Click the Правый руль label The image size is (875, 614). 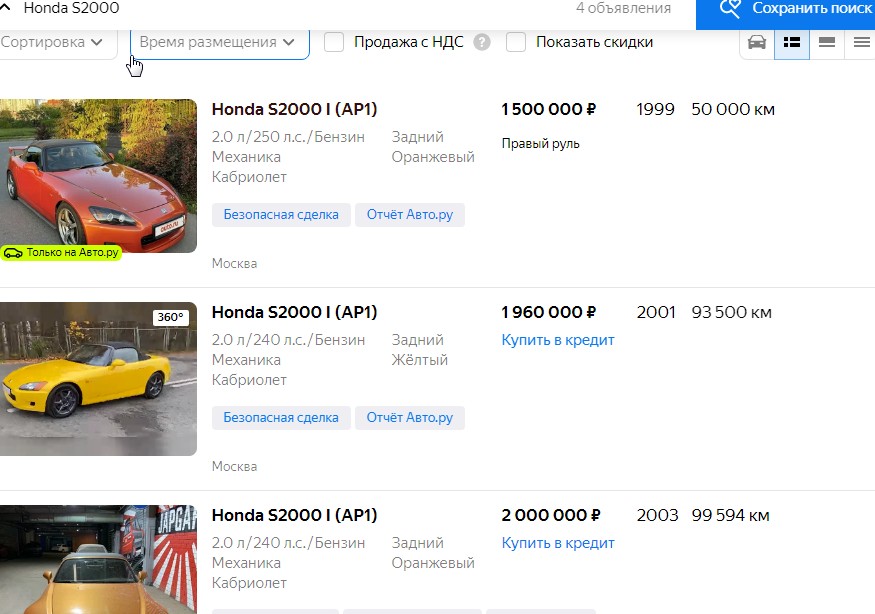click(540, 144)
